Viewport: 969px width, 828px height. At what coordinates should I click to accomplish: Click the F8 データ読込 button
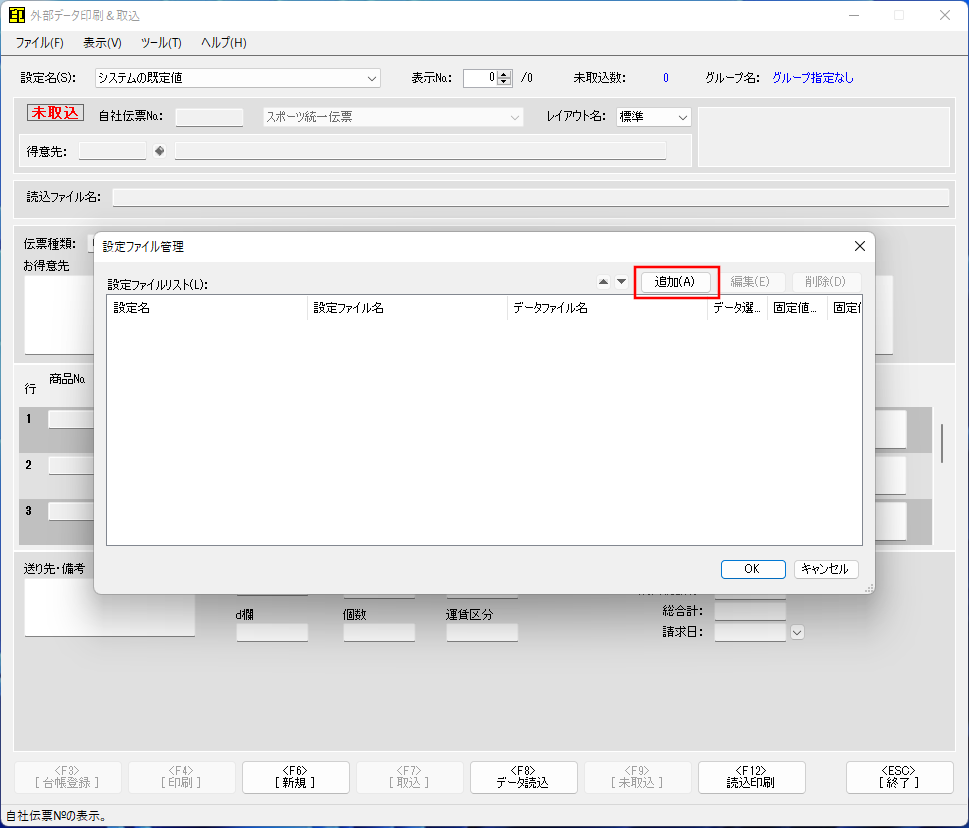pyautogui.click(x=523, y=777)
